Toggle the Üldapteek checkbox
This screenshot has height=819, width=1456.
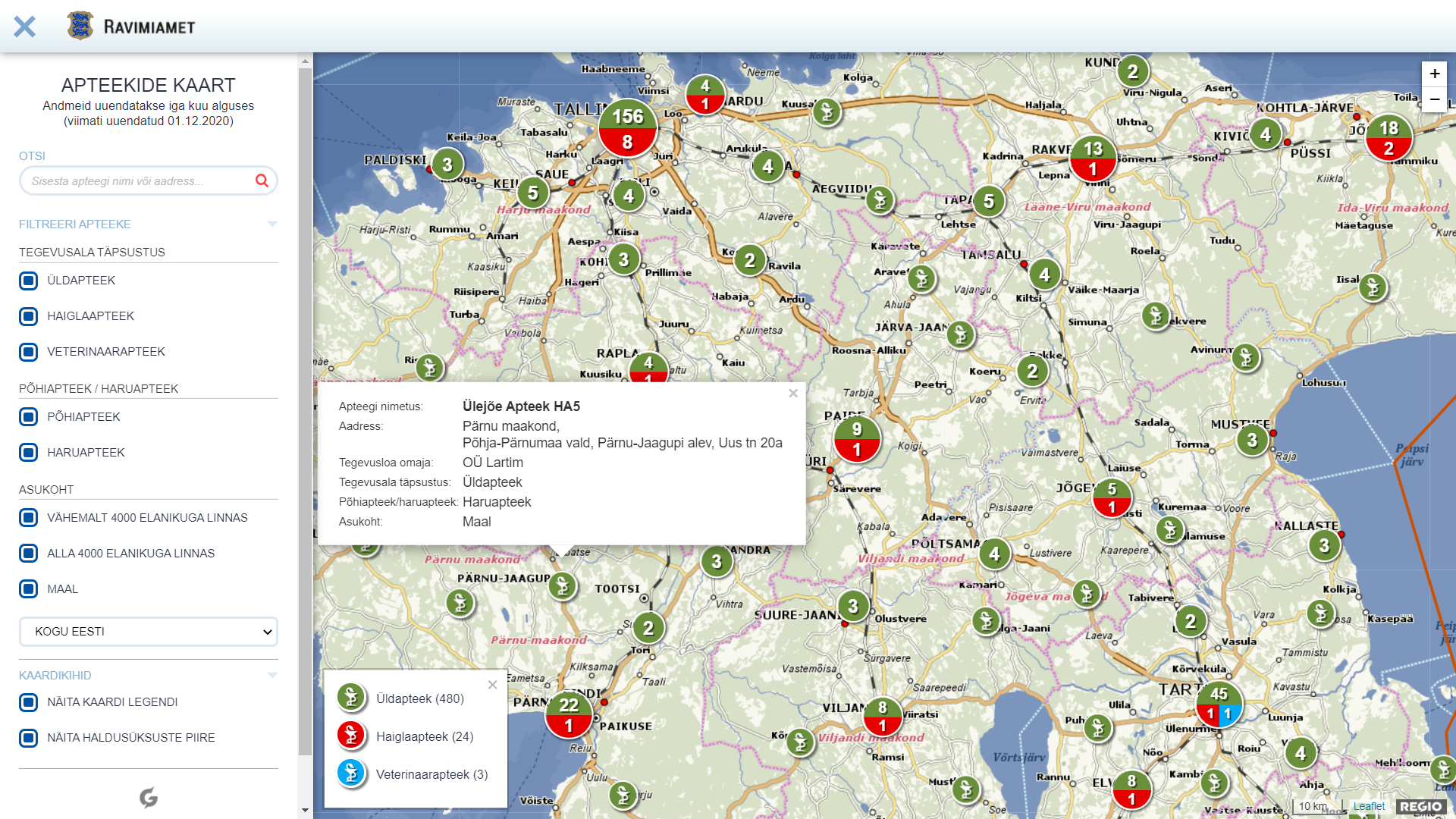[29, 281]
